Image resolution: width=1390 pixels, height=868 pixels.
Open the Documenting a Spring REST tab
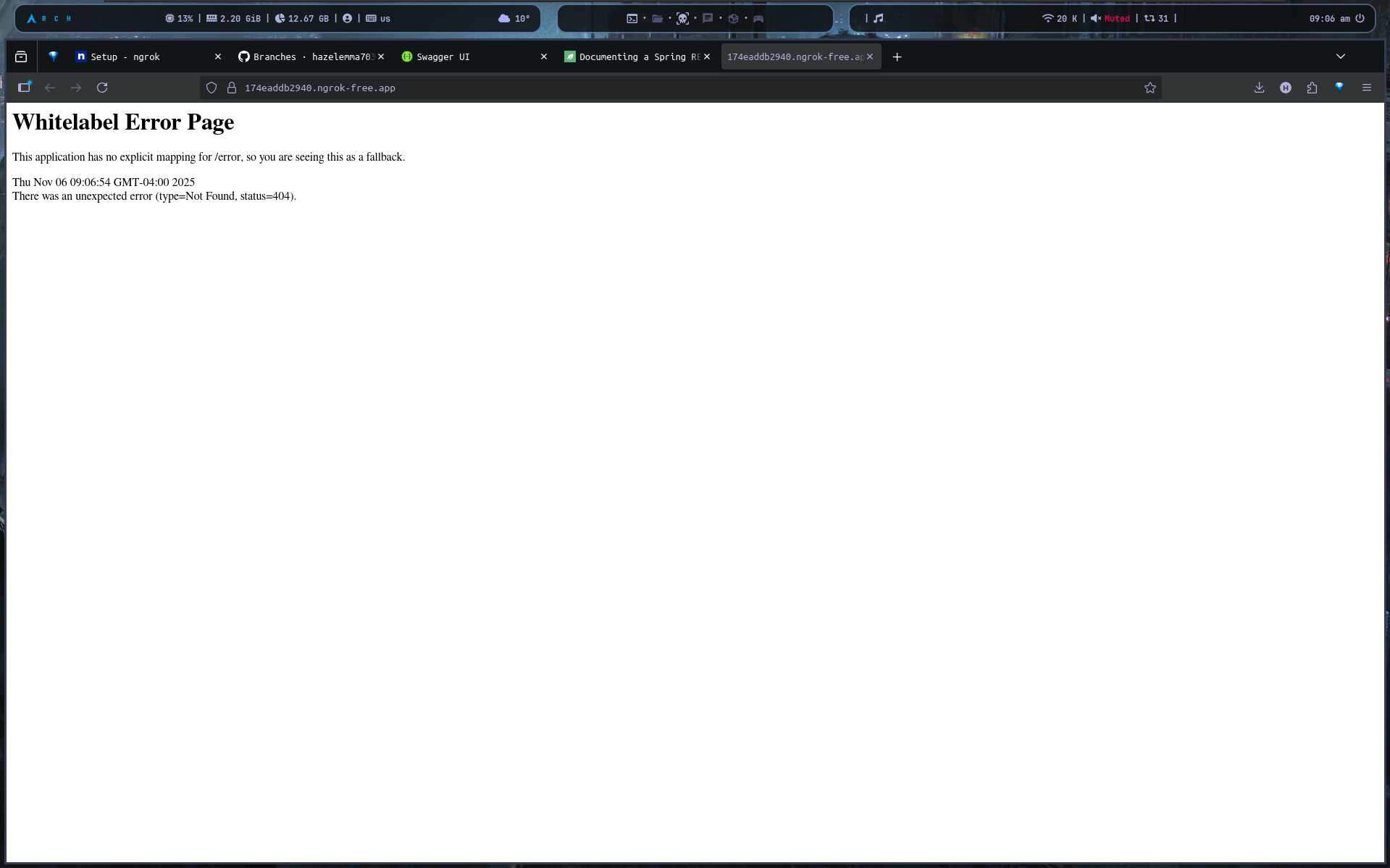pyautogui.click(x=630, y=56)
